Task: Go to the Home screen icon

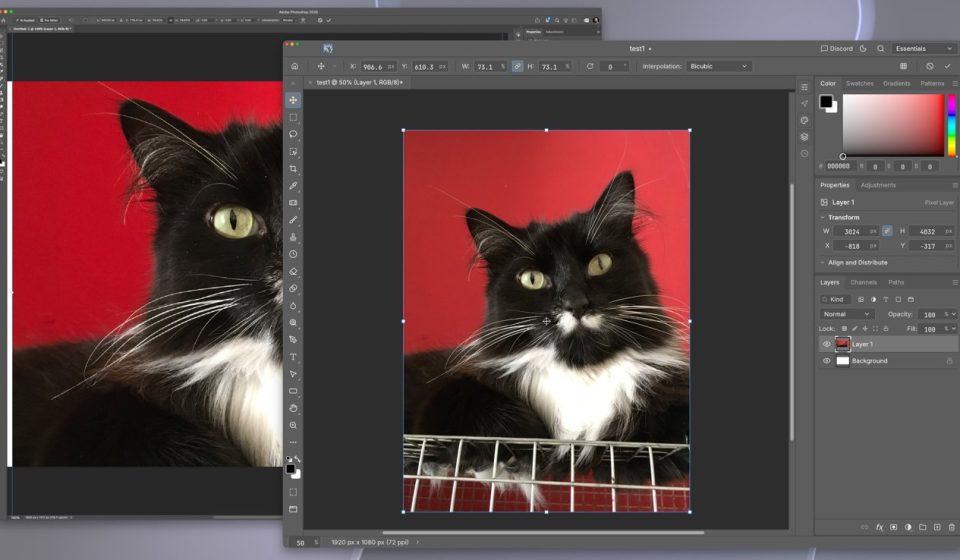Action: [294, 66]
